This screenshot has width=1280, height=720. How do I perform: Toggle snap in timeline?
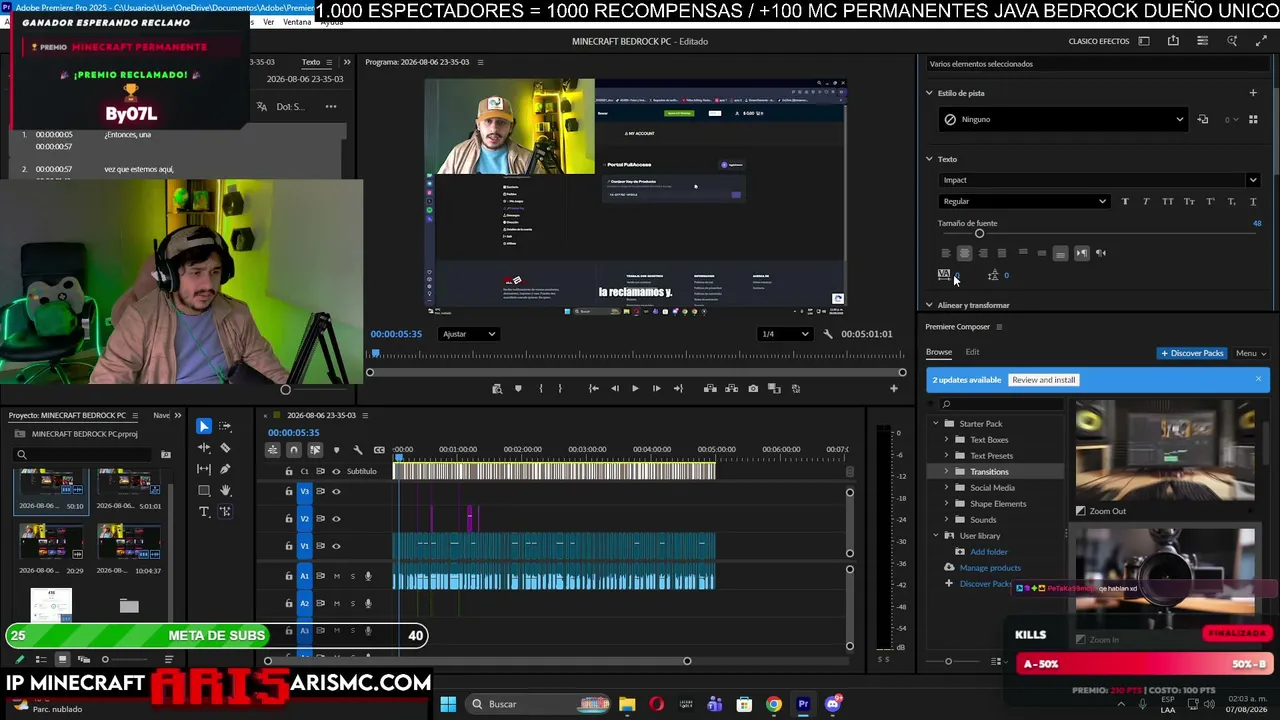(x=294, y=450)
